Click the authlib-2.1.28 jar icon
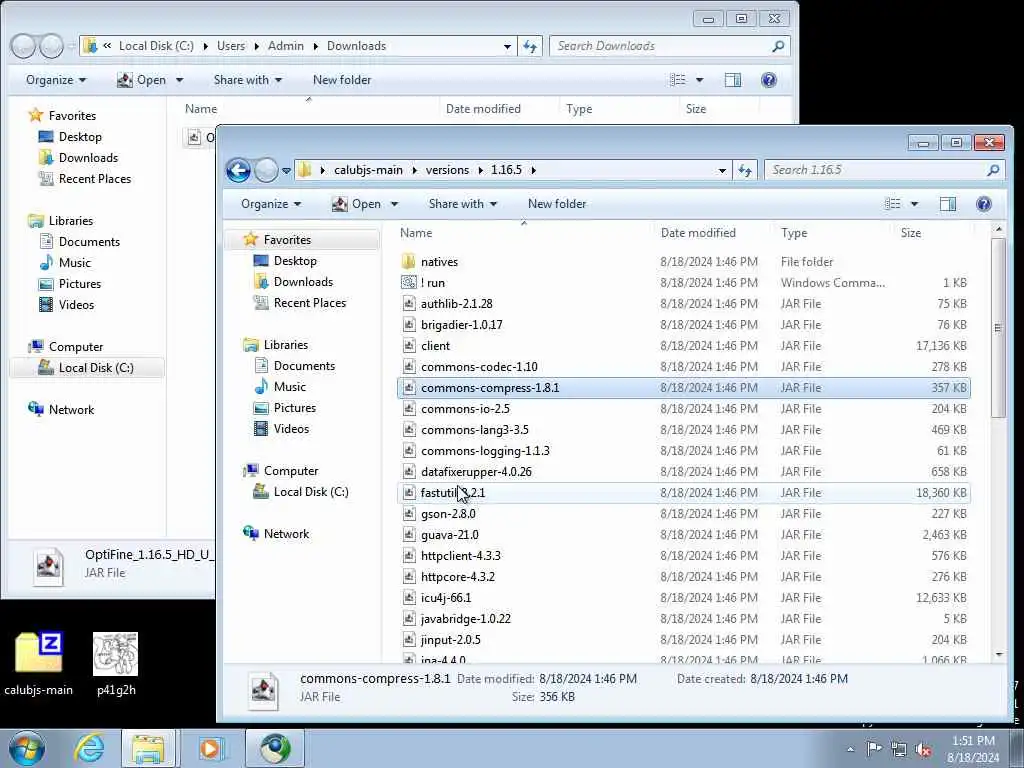Screen dimensions: 1024x768 tap(409, 304)
